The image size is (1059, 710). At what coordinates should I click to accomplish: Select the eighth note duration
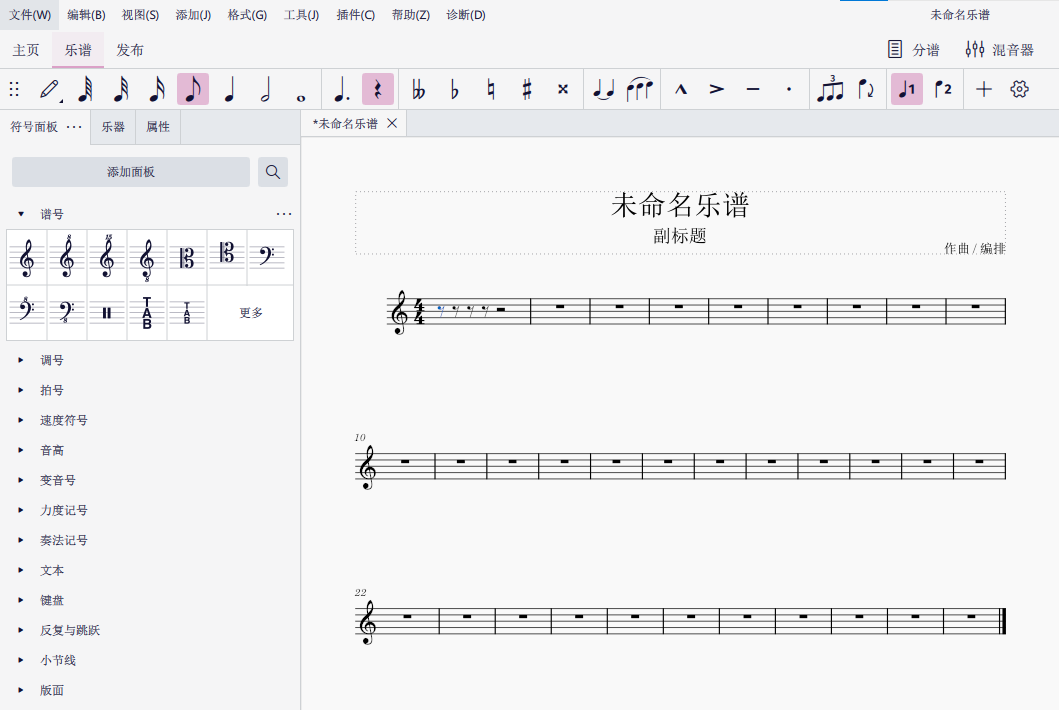(x=192, y=88)
